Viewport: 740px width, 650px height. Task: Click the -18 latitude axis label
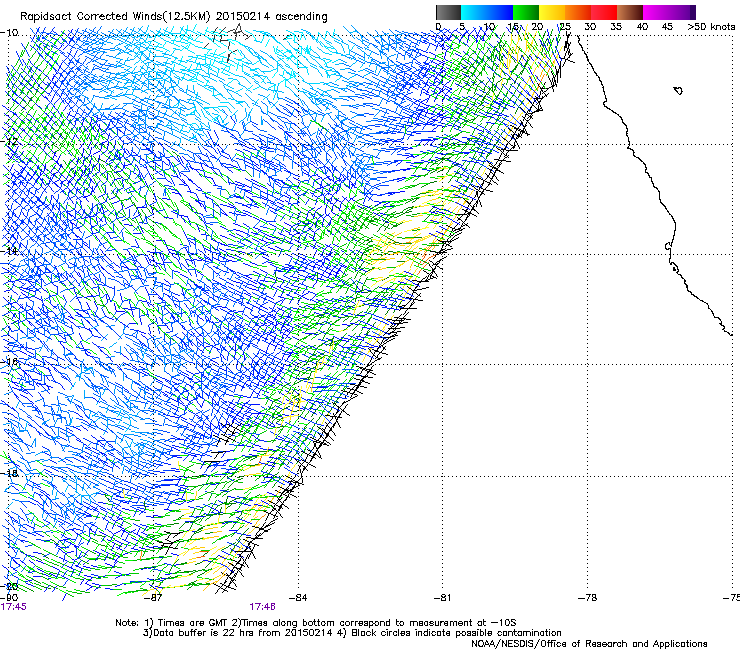point(9,473)
